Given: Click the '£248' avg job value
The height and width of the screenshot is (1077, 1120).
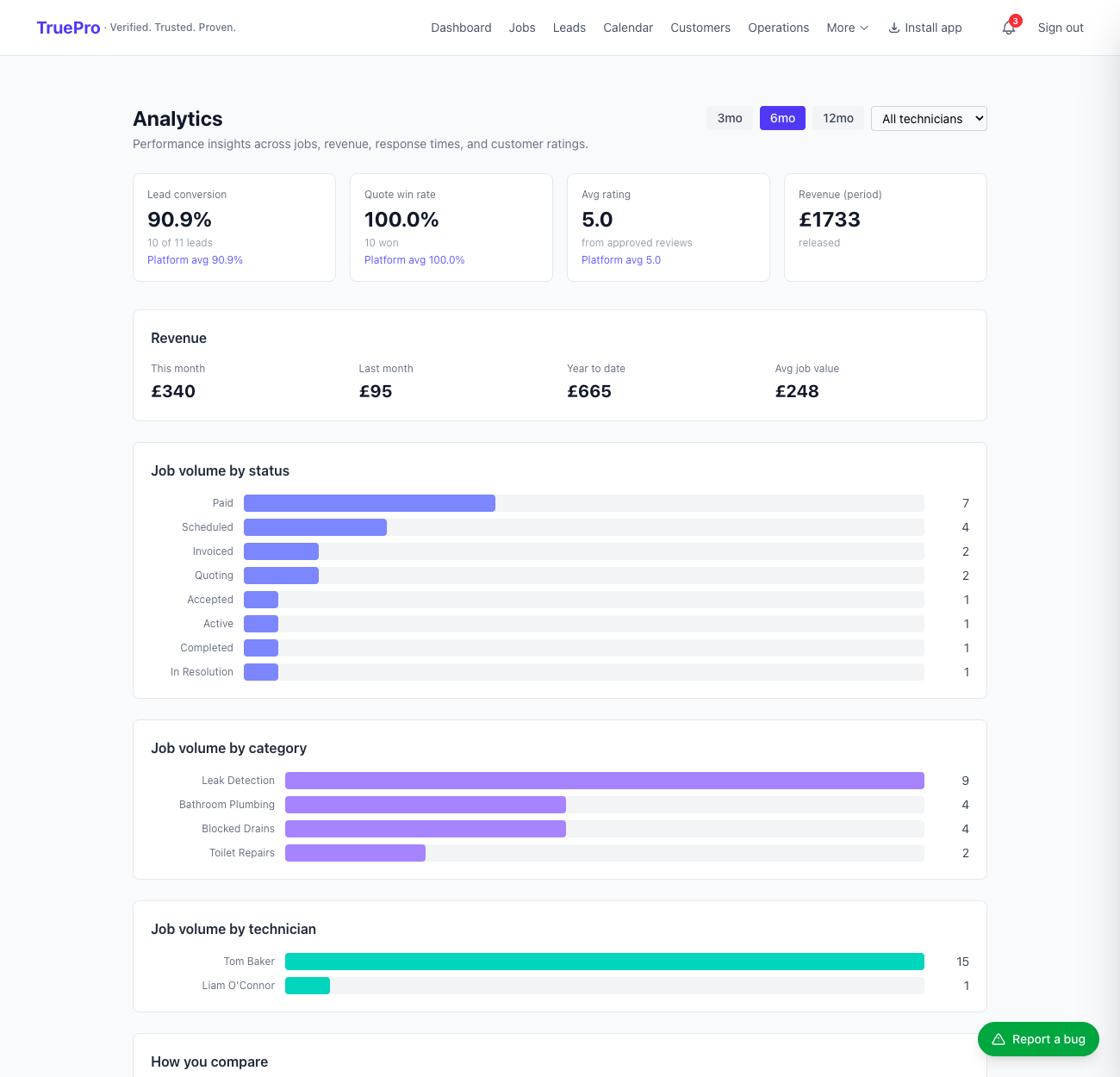Looking at the screenshot, I should (797, 391).
